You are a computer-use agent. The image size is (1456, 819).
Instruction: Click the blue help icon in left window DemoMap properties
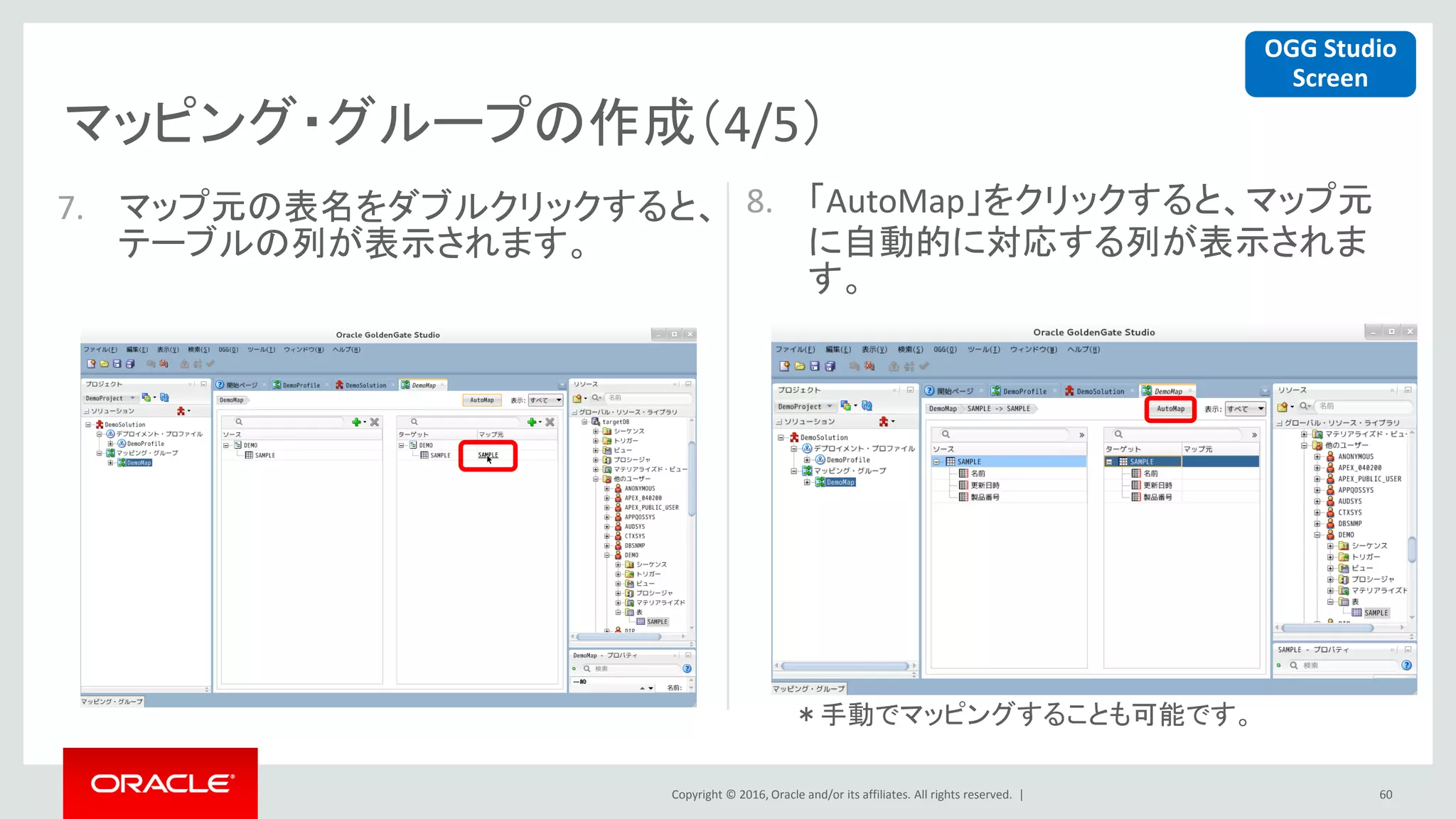tap(687, 668)
